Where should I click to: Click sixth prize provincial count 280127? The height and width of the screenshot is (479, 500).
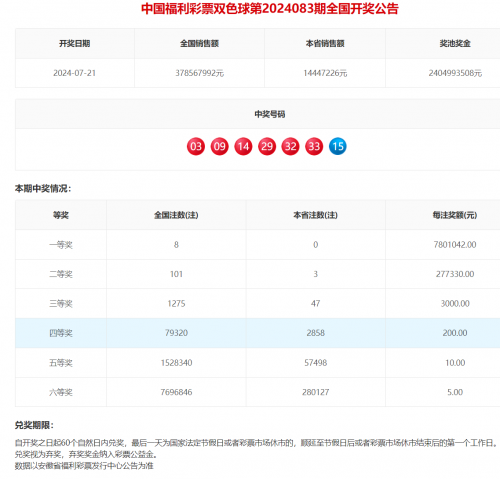pyautogui.click(x=315, y=392)
